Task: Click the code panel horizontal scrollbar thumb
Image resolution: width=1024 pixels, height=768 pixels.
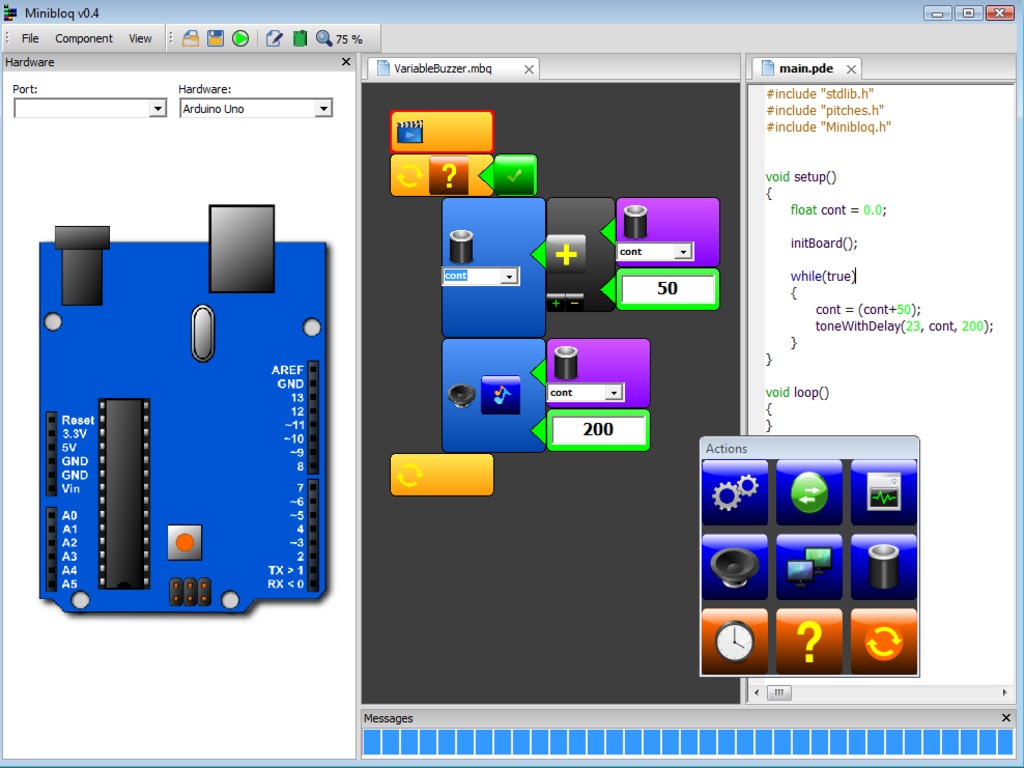Action: coord(778,692)
